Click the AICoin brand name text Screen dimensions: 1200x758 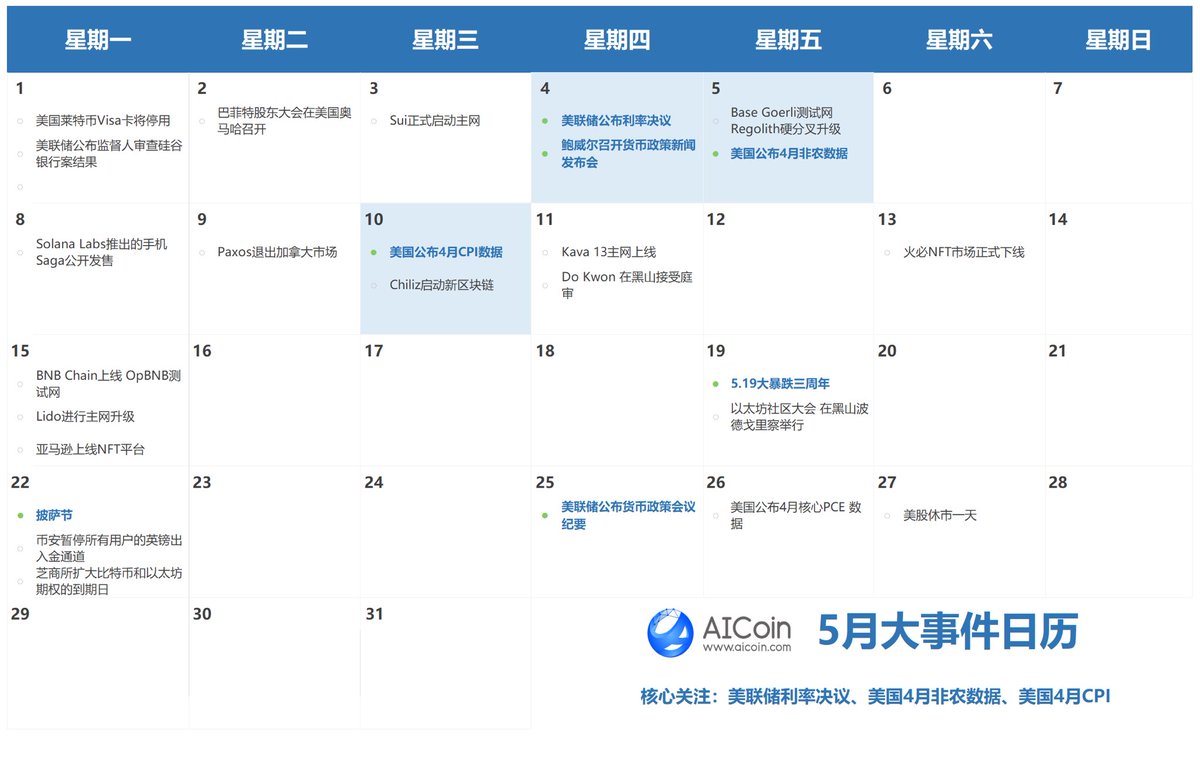click(746, 627)
